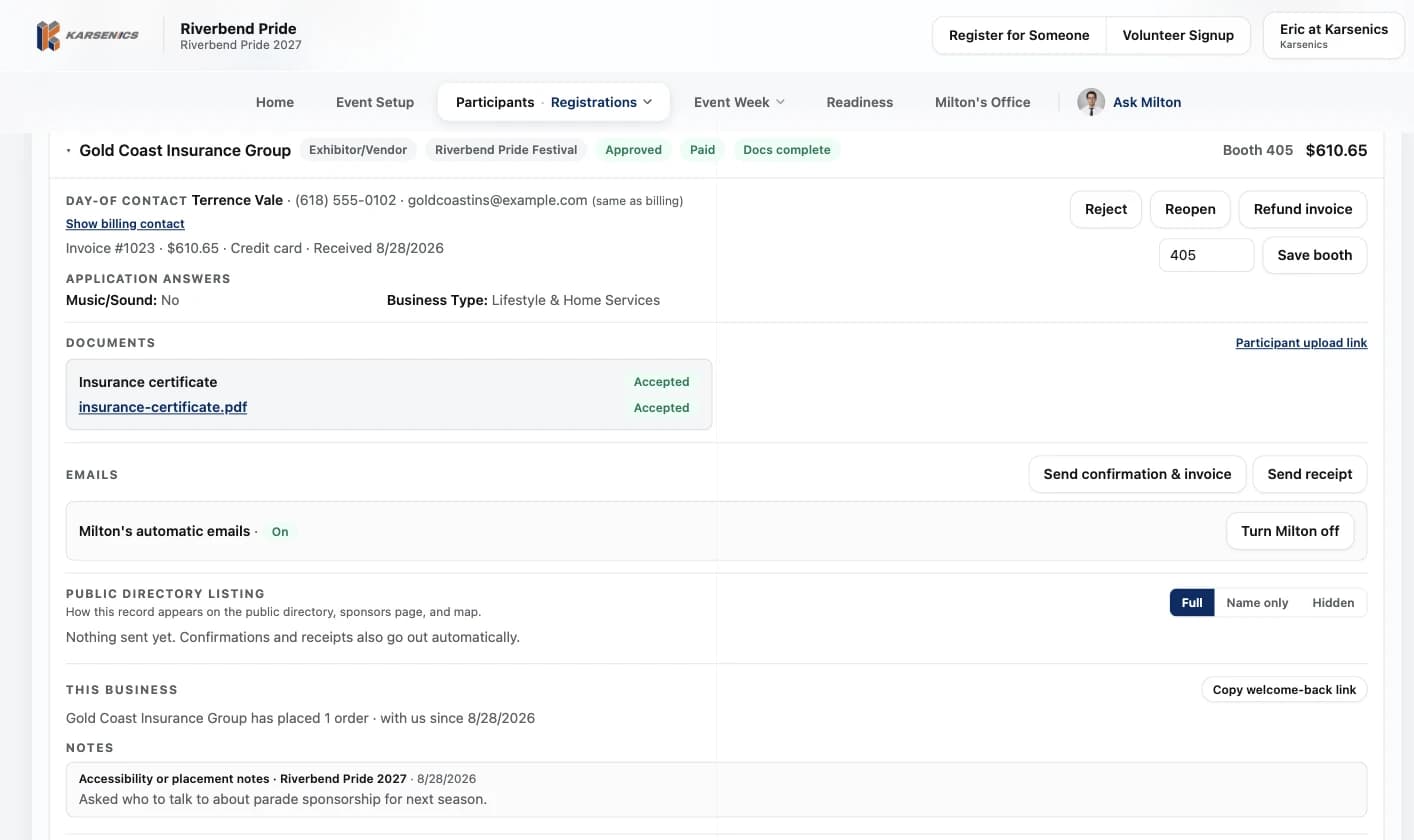Viewport: 1414px width, 840px height.
Task: Click the booth number field showing 405
Action: coord(1206,255)
